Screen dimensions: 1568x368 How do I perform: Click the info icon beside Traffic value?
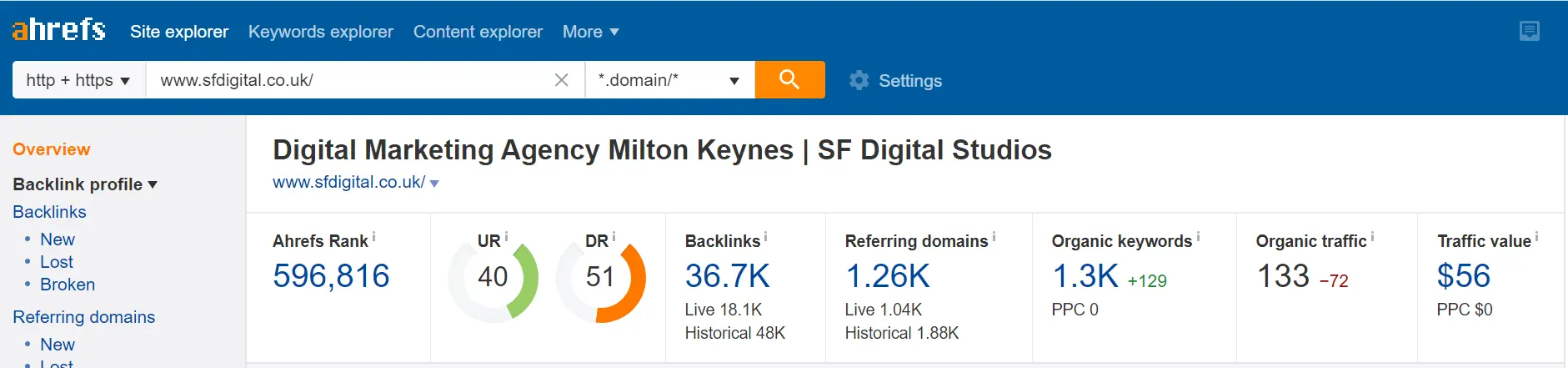1536,237
